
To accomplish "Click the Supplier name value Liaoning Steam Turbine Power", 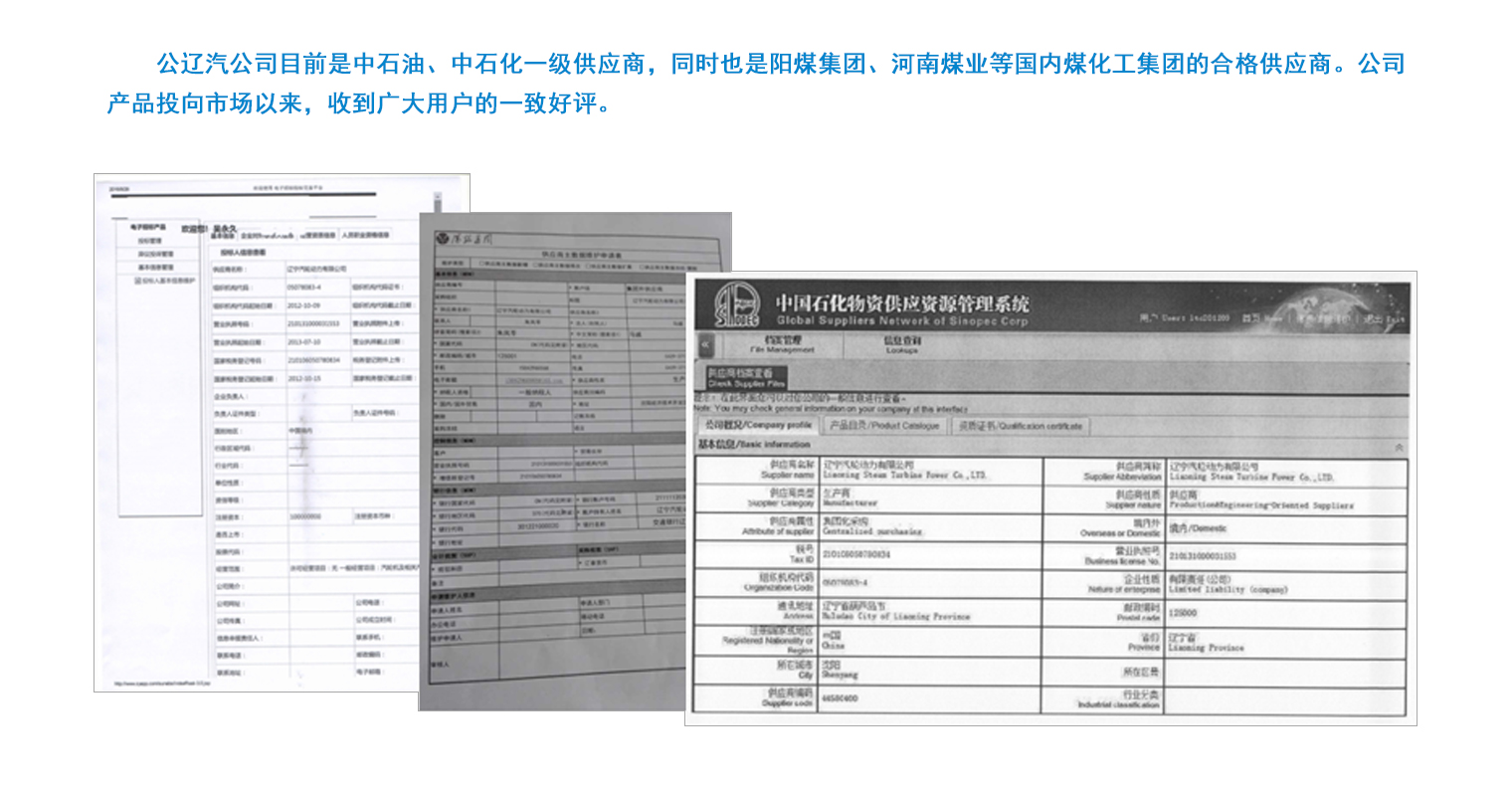I will [x=904, y=476].
